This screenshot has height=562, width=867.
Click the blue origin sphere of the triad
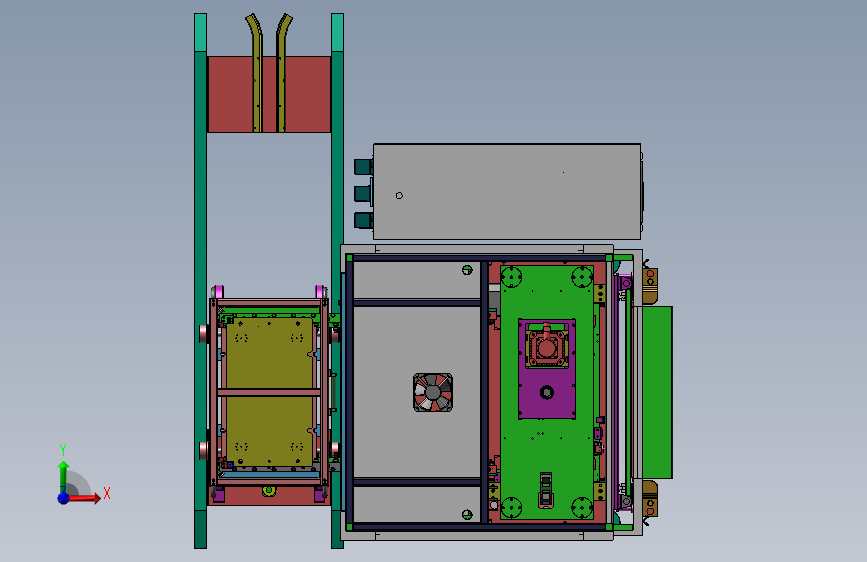[x=64, y=498]
